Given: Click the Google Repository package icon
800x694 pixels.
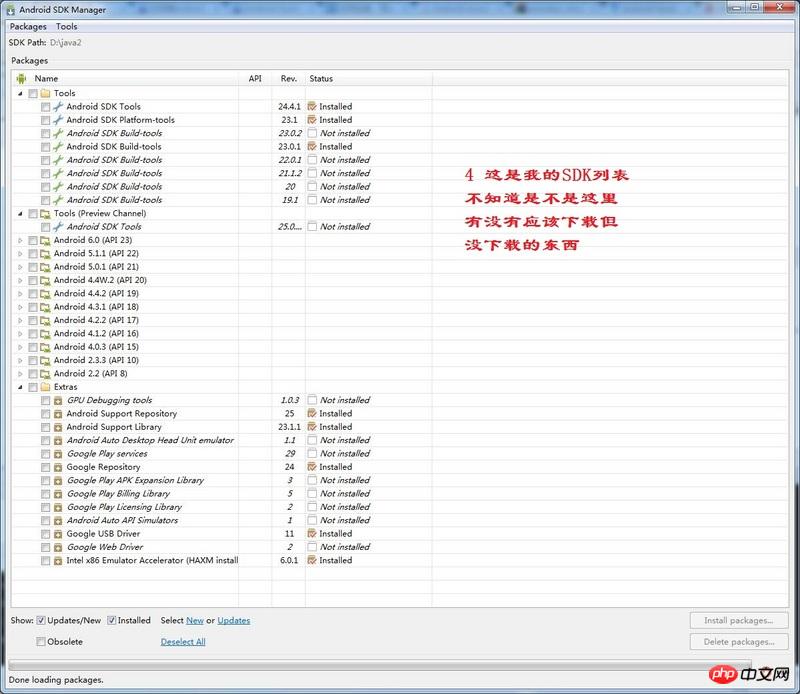Looking at the screenshot, I should coord(58,467).
